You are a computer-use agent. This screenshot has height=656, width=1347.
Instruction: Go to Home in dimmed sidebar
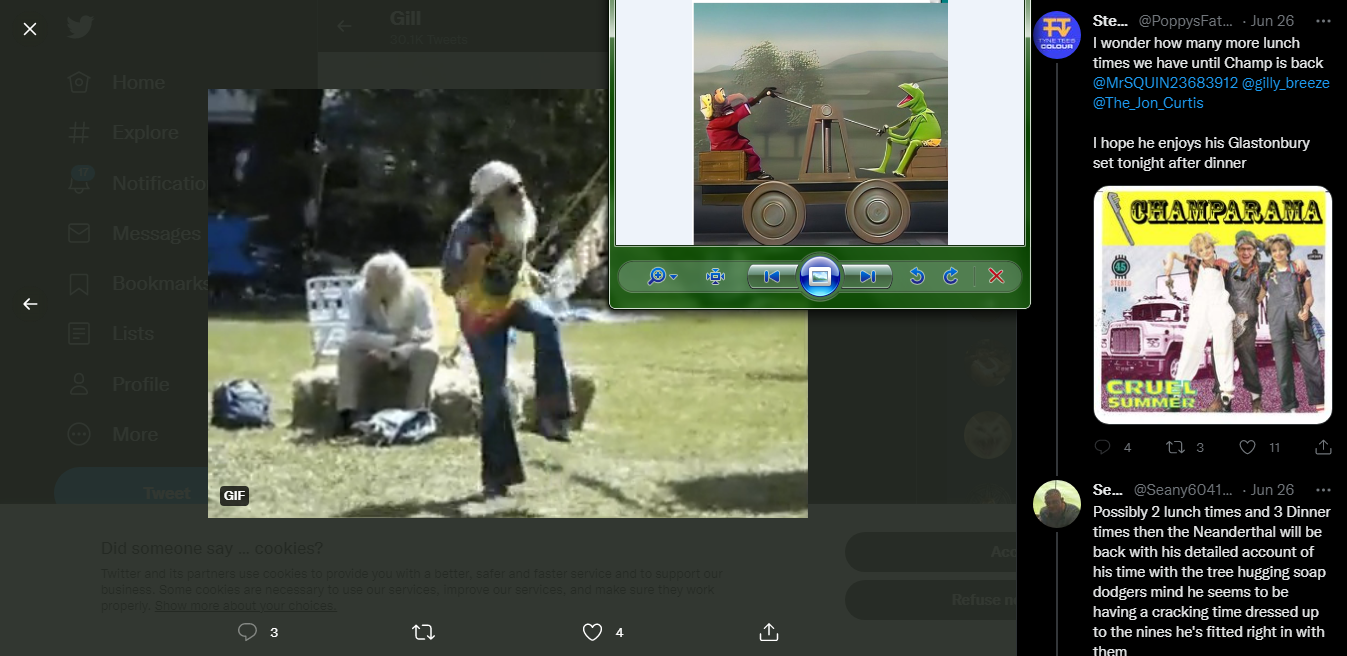tap(116, 82)
